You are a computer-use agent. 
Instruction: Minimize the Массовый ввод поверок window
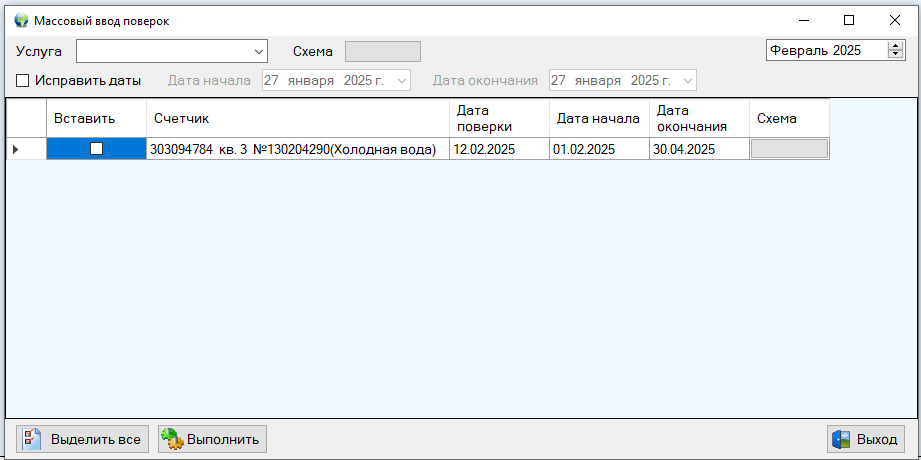803,20
